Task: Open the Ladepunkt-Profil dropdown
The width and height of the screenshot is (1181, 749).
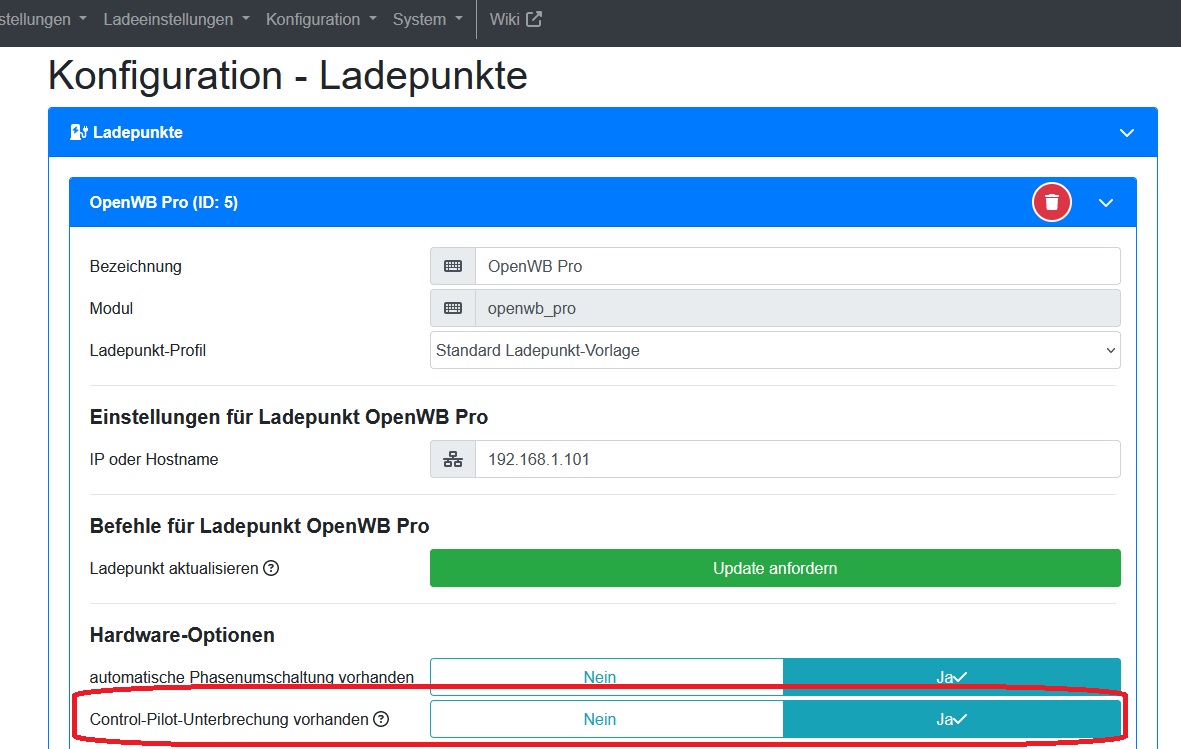Action: point(775,350)
